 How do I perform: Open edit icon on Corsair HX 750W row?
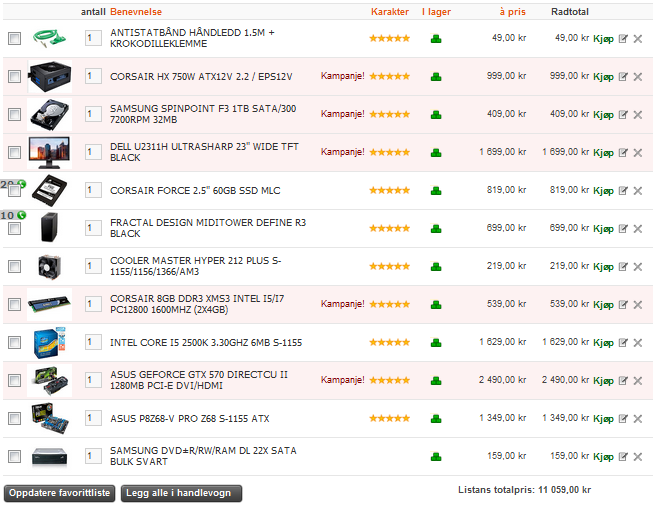click(x=623, y=76)
